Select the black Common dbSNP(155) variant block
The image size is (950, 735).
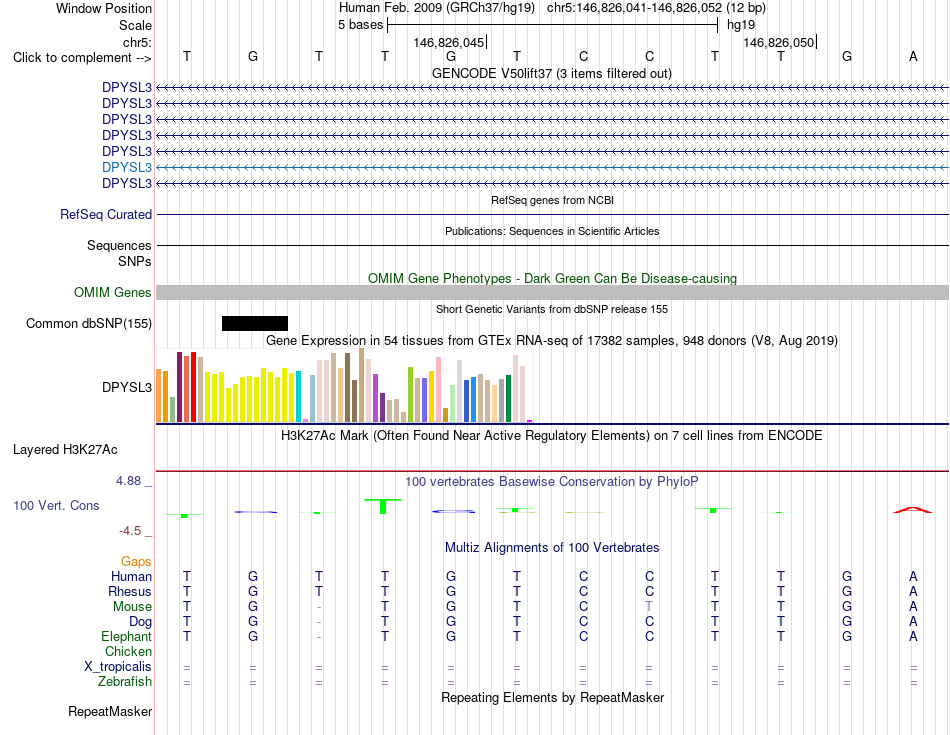(x=255, y=324)
